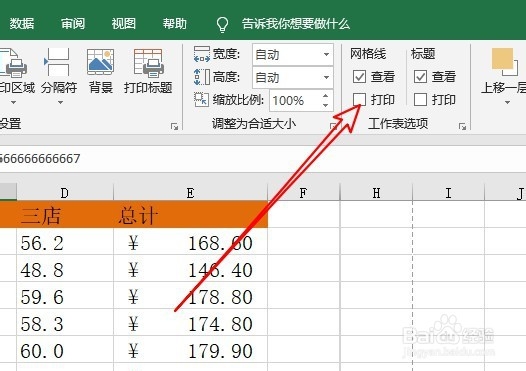This screenshot has height=371, width=526.
Task: Select the cell containing 59.6
Action: [x=65, y=296]
